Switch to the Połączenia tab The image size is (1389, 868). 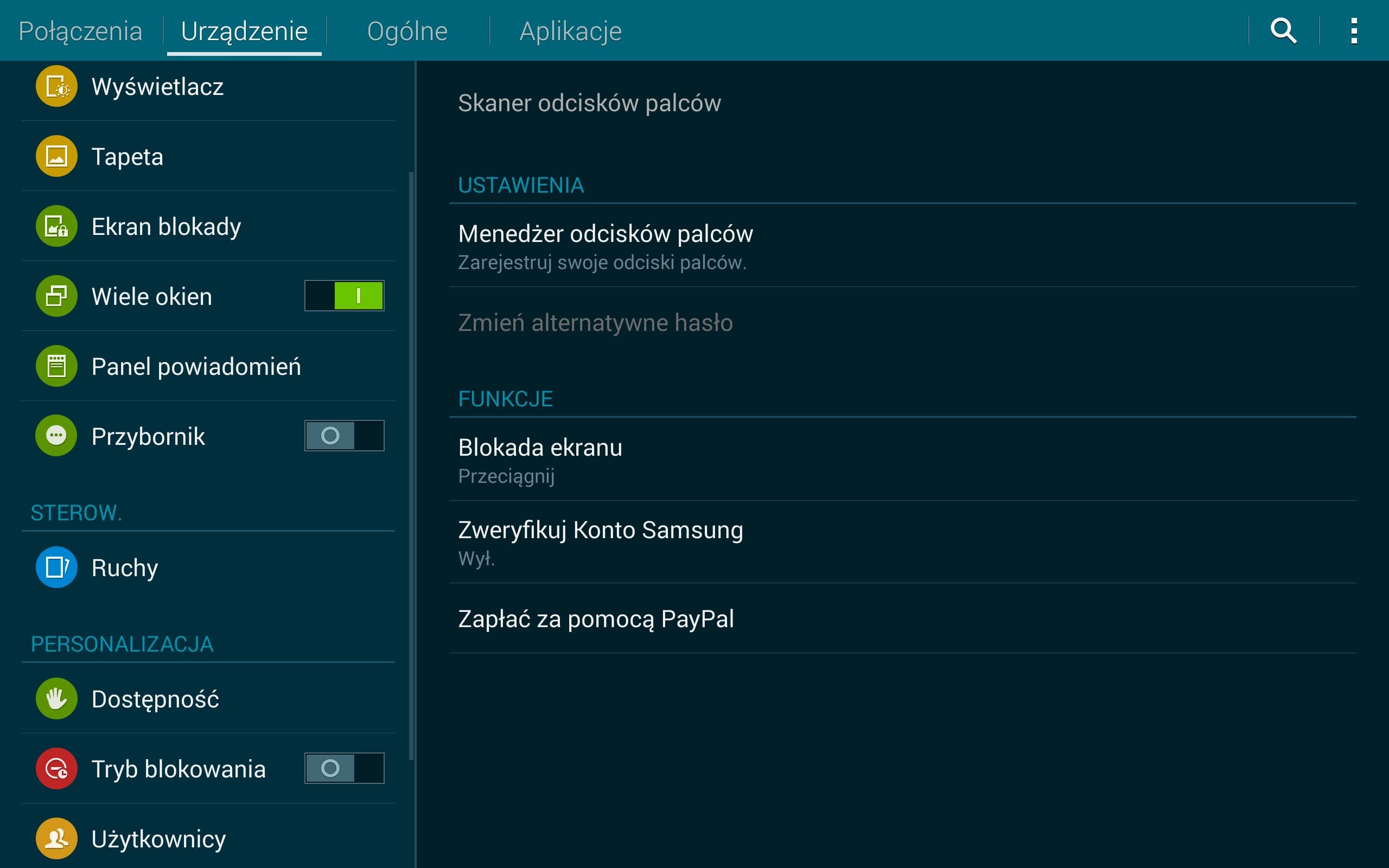[x=80, y=31]
